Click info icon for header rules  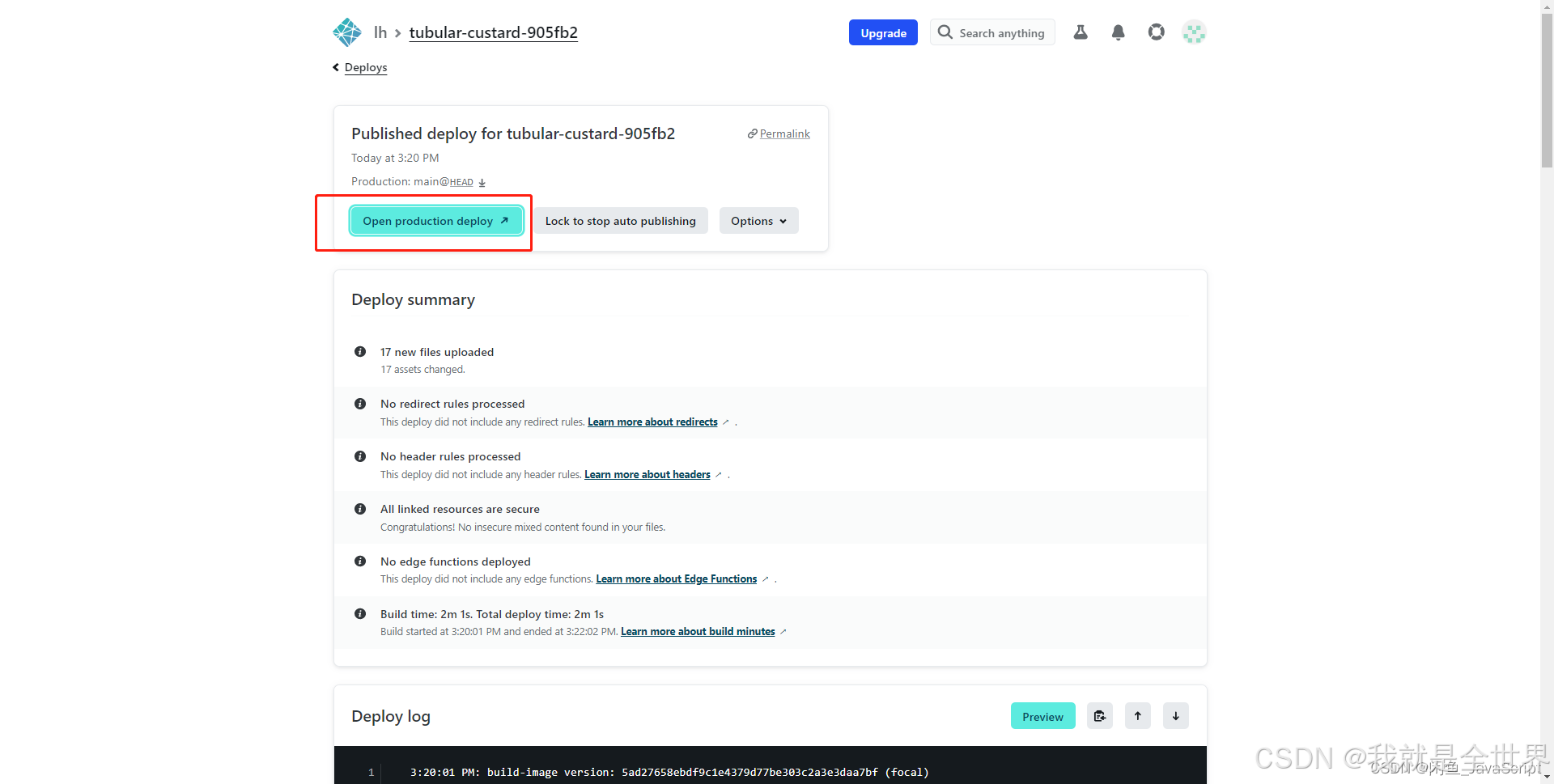(360, 456)
